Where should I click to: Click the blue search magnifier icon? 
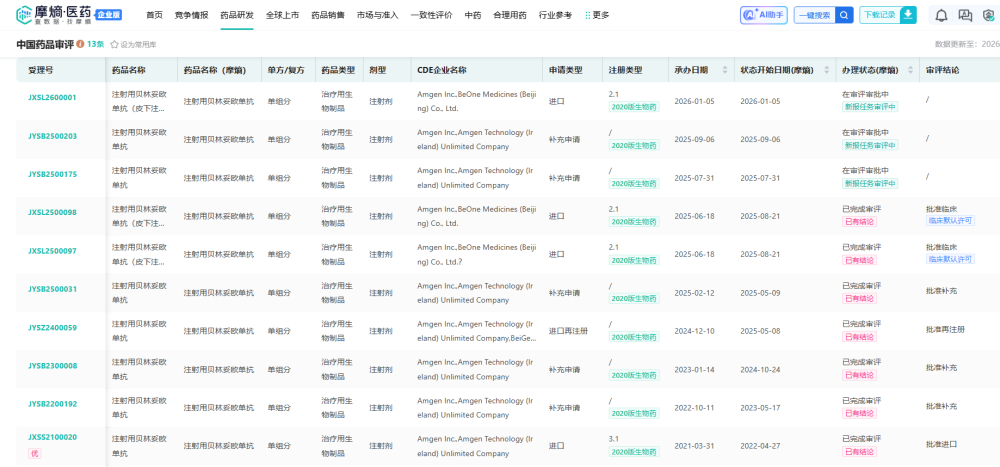845,15
